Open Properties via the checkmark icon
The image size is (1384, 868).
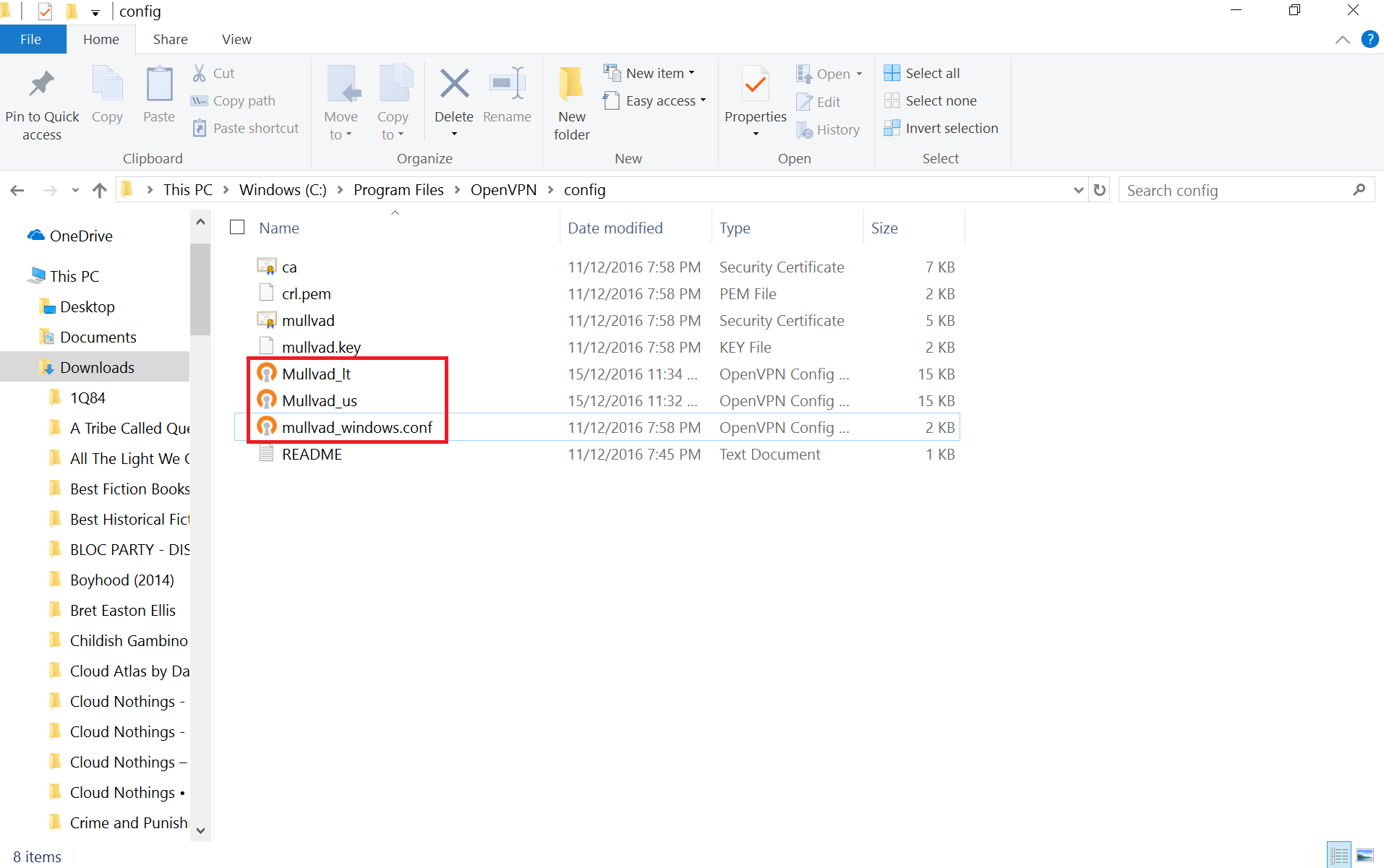755,85
